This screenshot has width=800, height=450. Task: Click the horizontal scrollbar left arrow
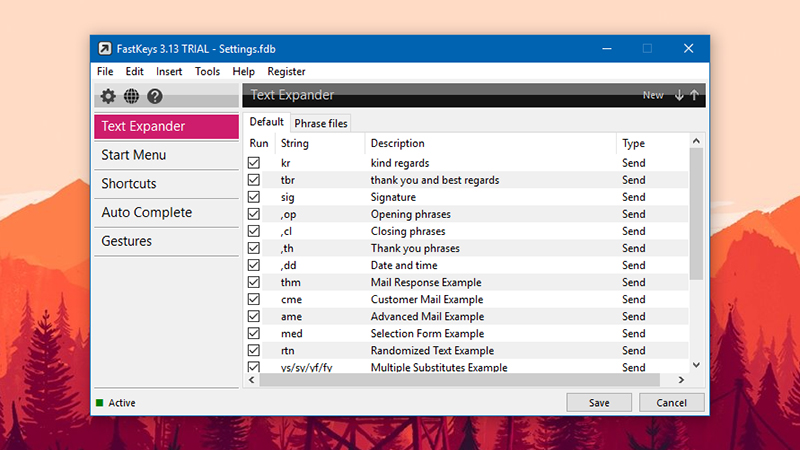point(252,380)
